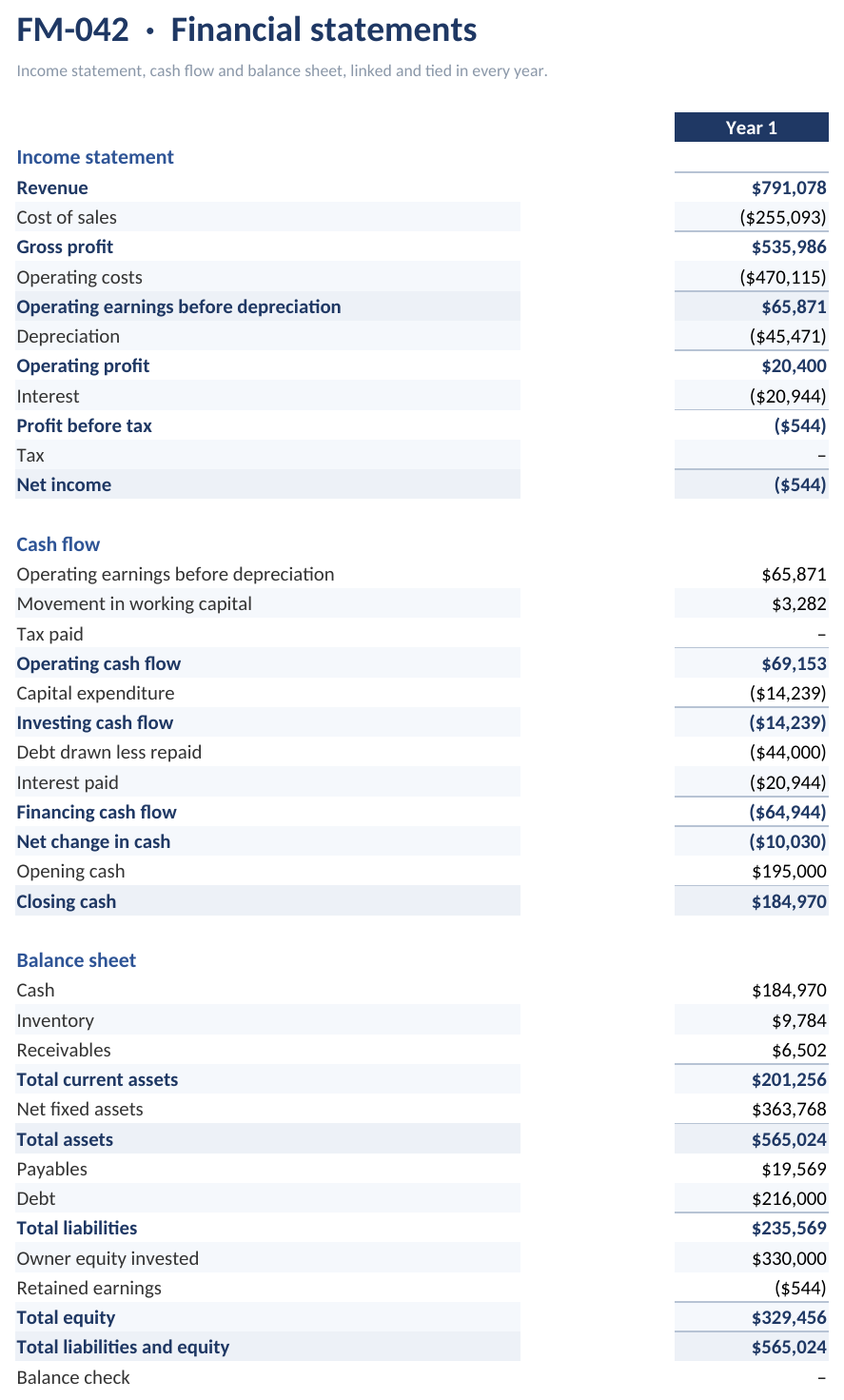Screen dimensions: 844x1400
Task: Click the Operating cash flow amount $69,153
Action: 794,663
